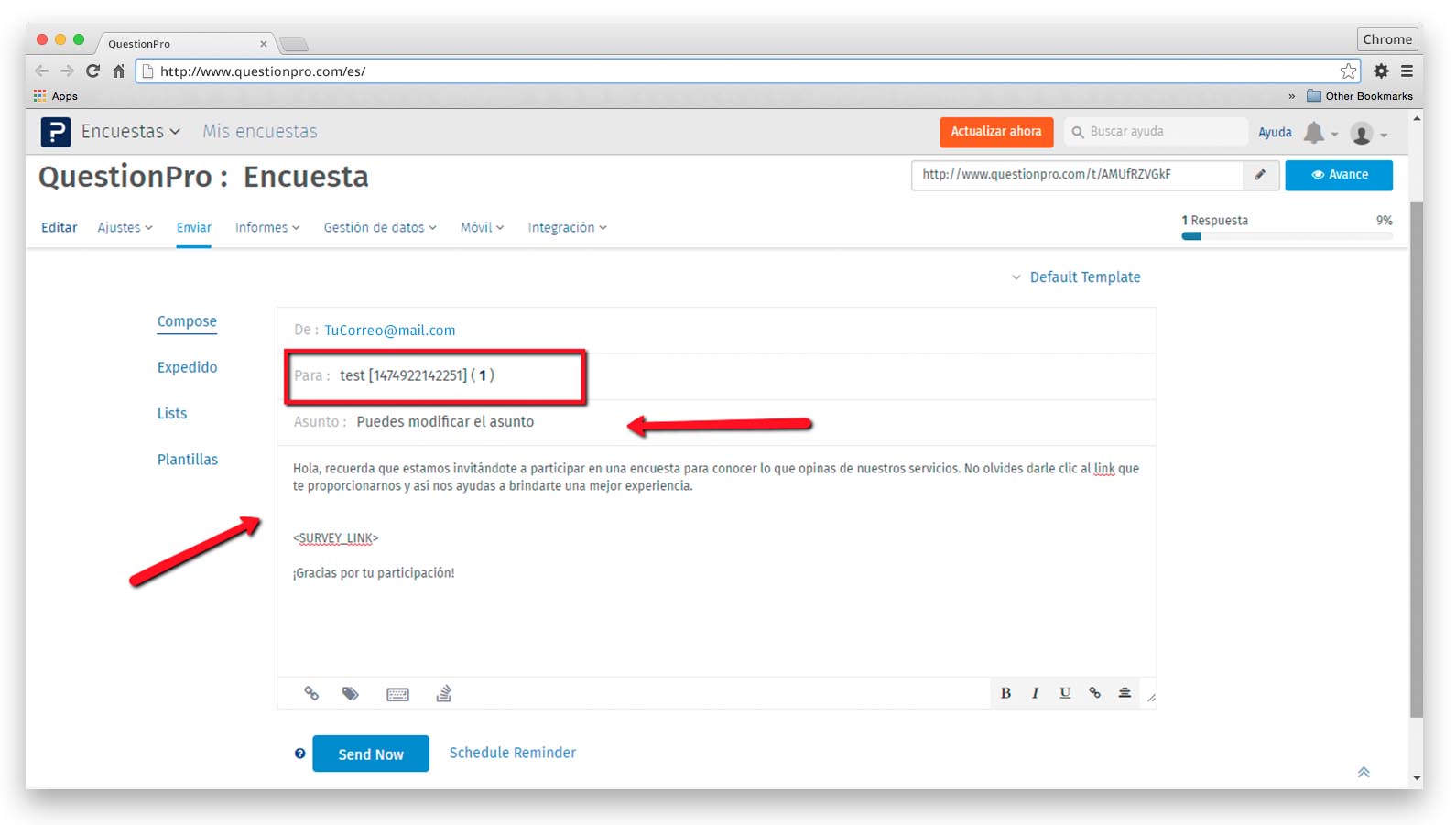Viewport: 1456px width, 825px height.
Task: Open browser extensions gear icon
Action: pos(1381,71)
